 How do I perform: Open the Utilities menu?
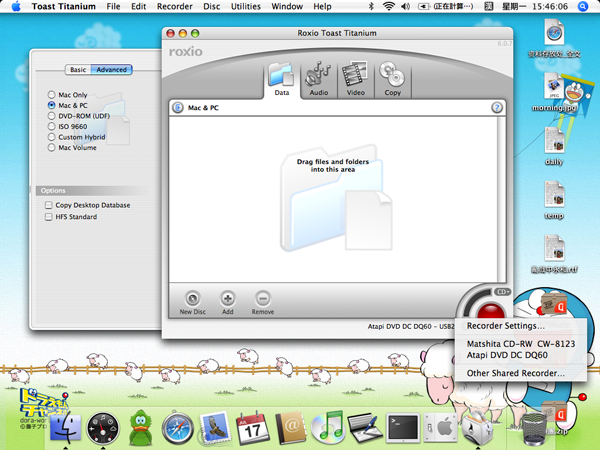click(246, 7)
